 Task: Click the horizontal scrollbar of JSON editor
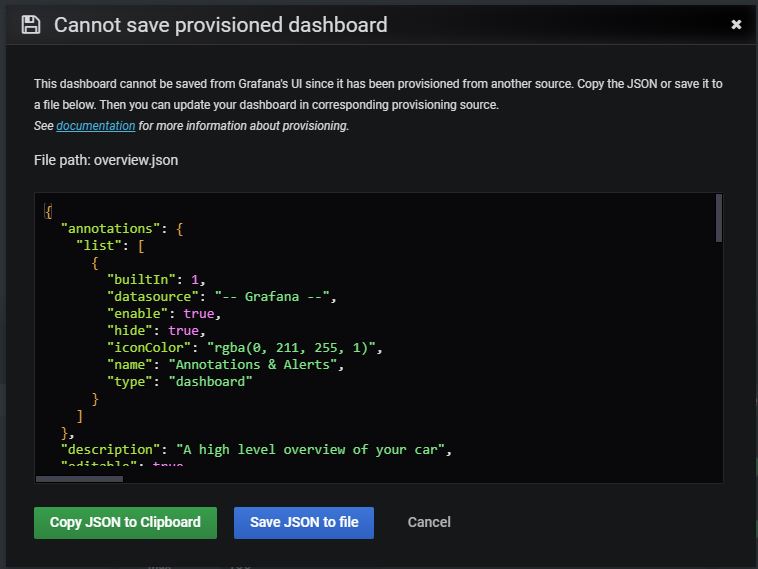pos(79,479)
